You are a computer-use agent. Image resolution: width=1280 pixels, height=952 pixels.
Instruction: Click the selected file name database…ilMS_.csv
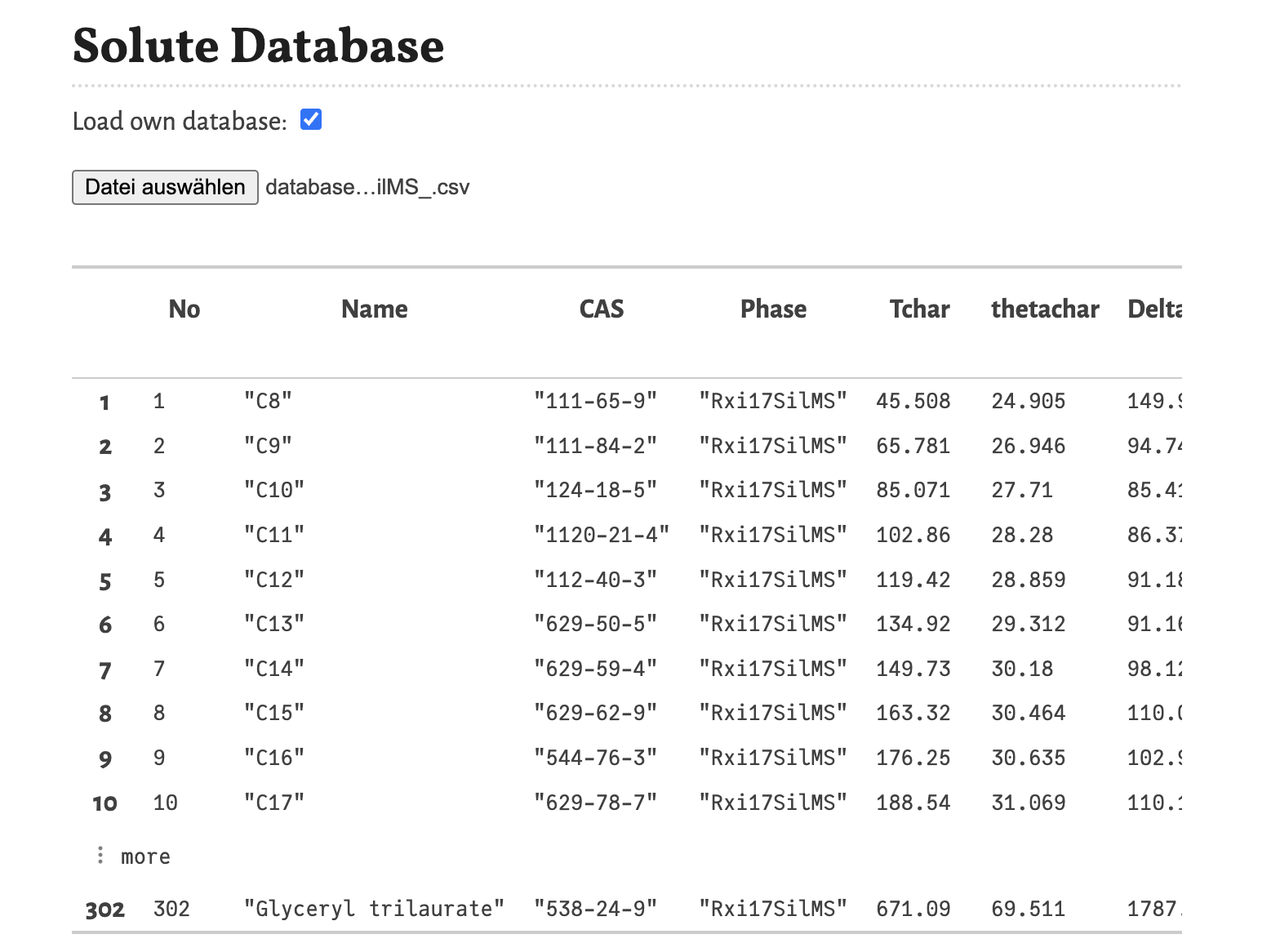(367, 187)
